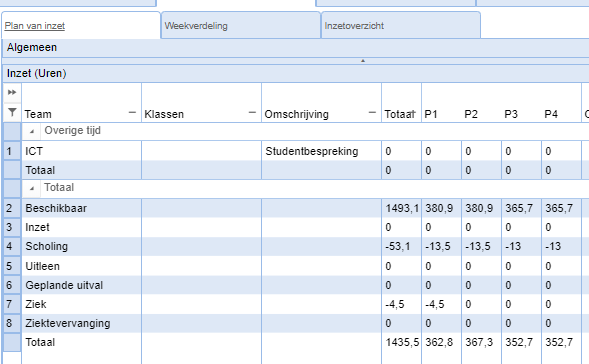
Task: Click the Totaal column header
Action: click(x=400, y=114)
